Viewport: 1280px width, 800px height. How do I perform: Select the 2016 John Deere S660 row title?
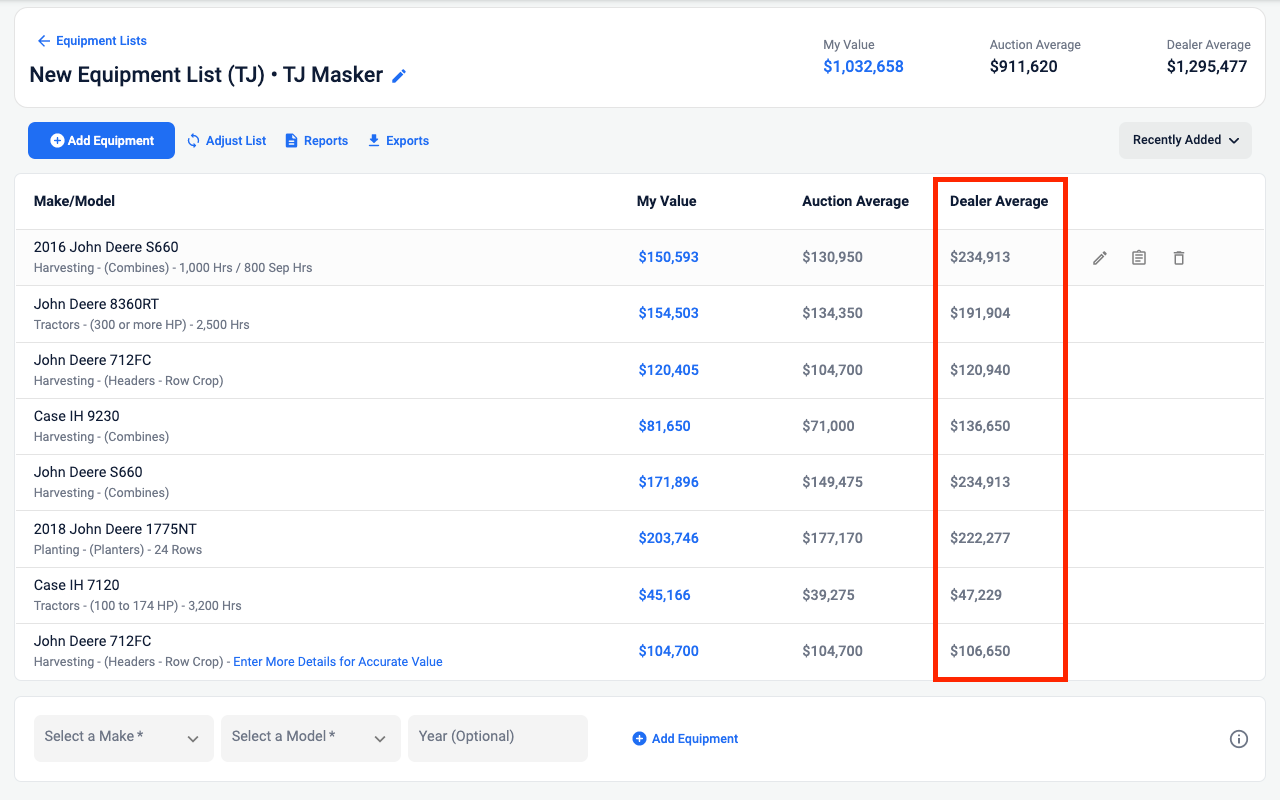(x=106, y=247)
